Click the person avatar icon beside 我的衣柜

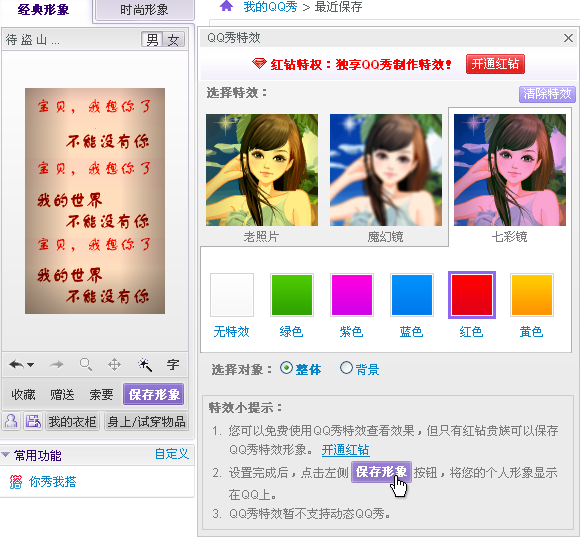click(x=11, y=421)
